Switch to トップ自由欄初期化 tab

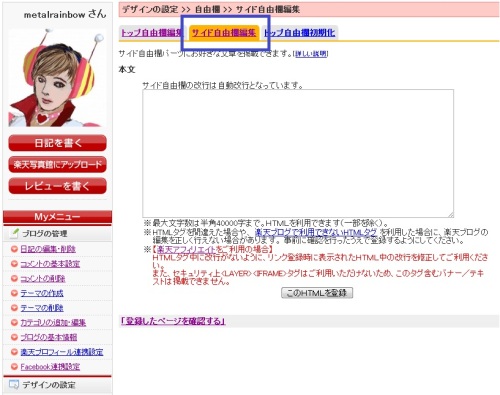click(x=299, y=33)
